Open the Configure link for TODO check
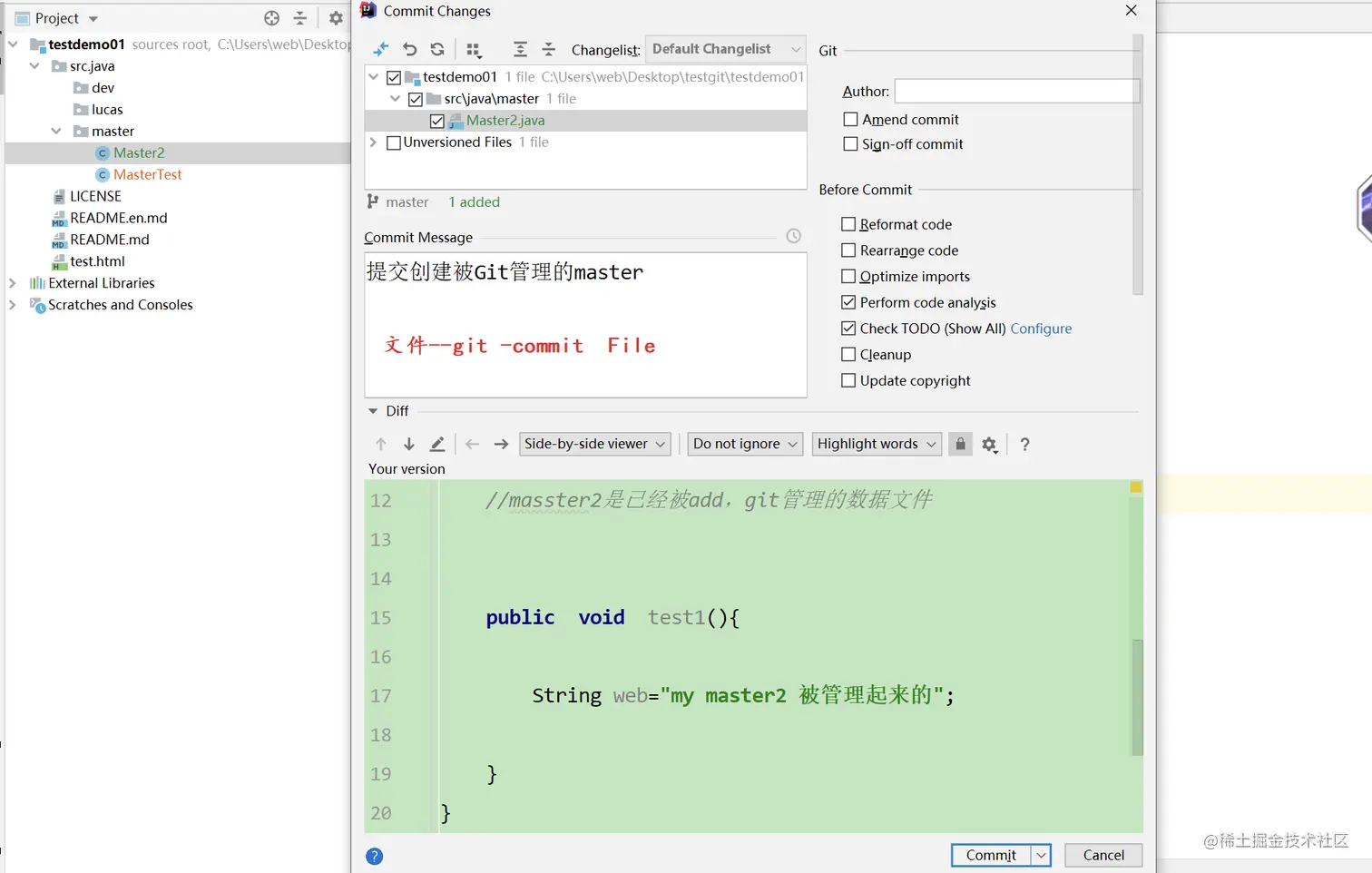 [1041, 329]
